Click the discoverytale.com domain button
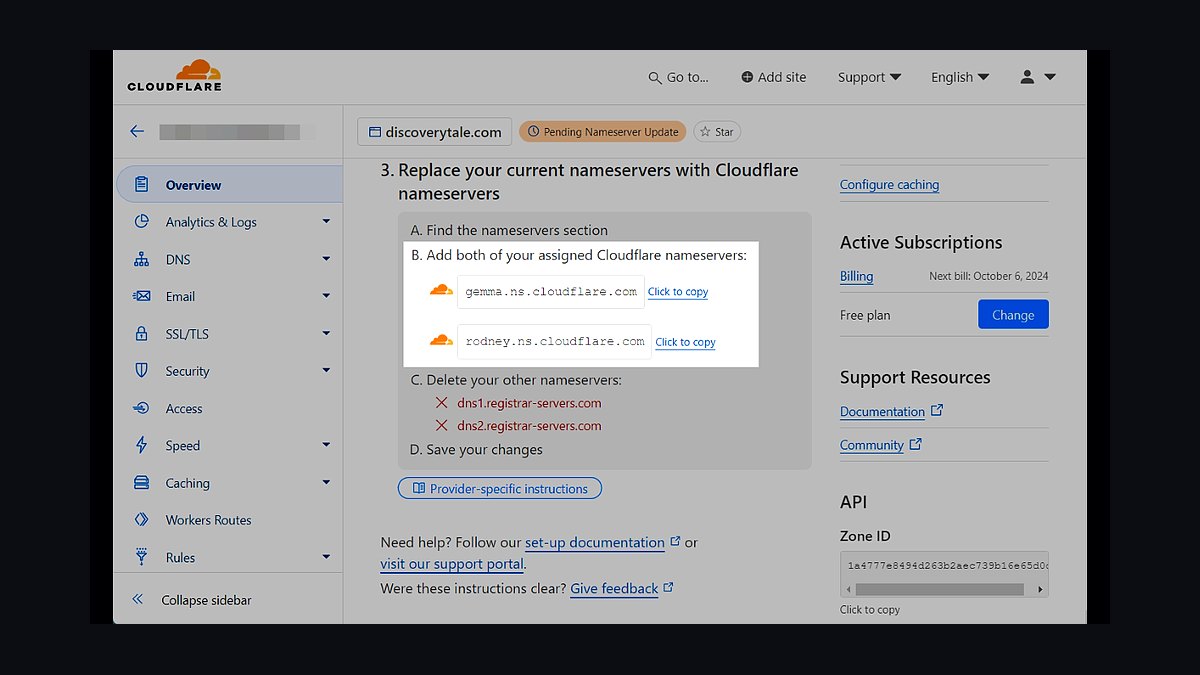This screenshot has width=1200, height=675. (434, 132)
